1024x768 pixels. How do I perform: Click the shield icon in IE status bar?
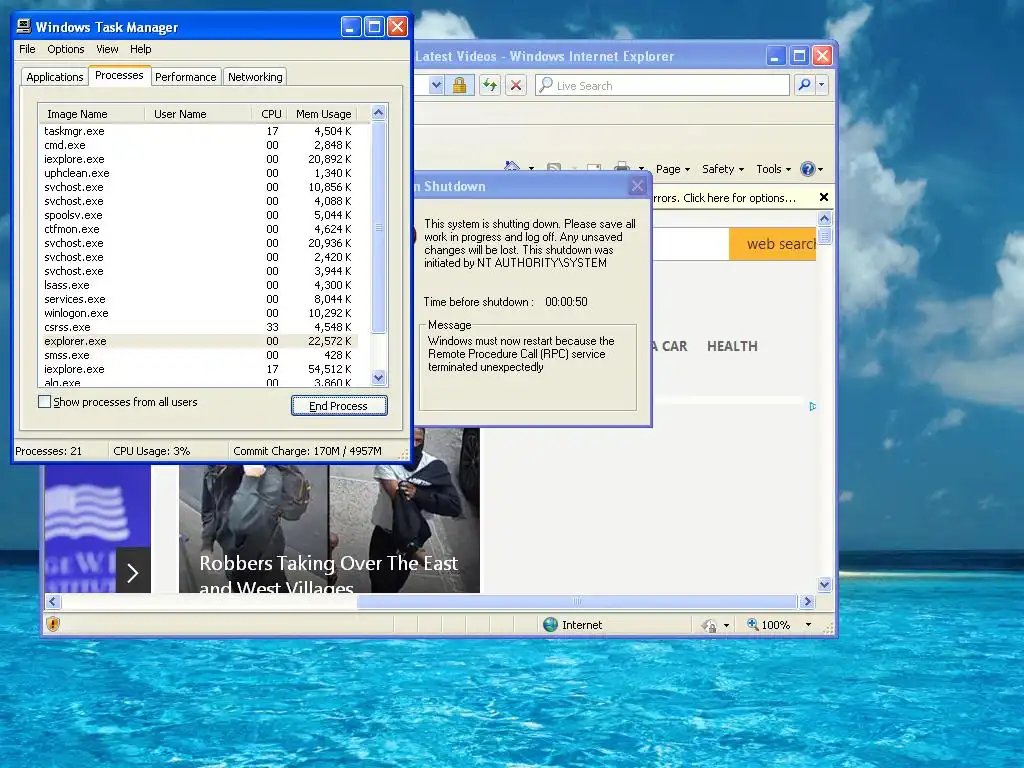[x=54, y=624]
